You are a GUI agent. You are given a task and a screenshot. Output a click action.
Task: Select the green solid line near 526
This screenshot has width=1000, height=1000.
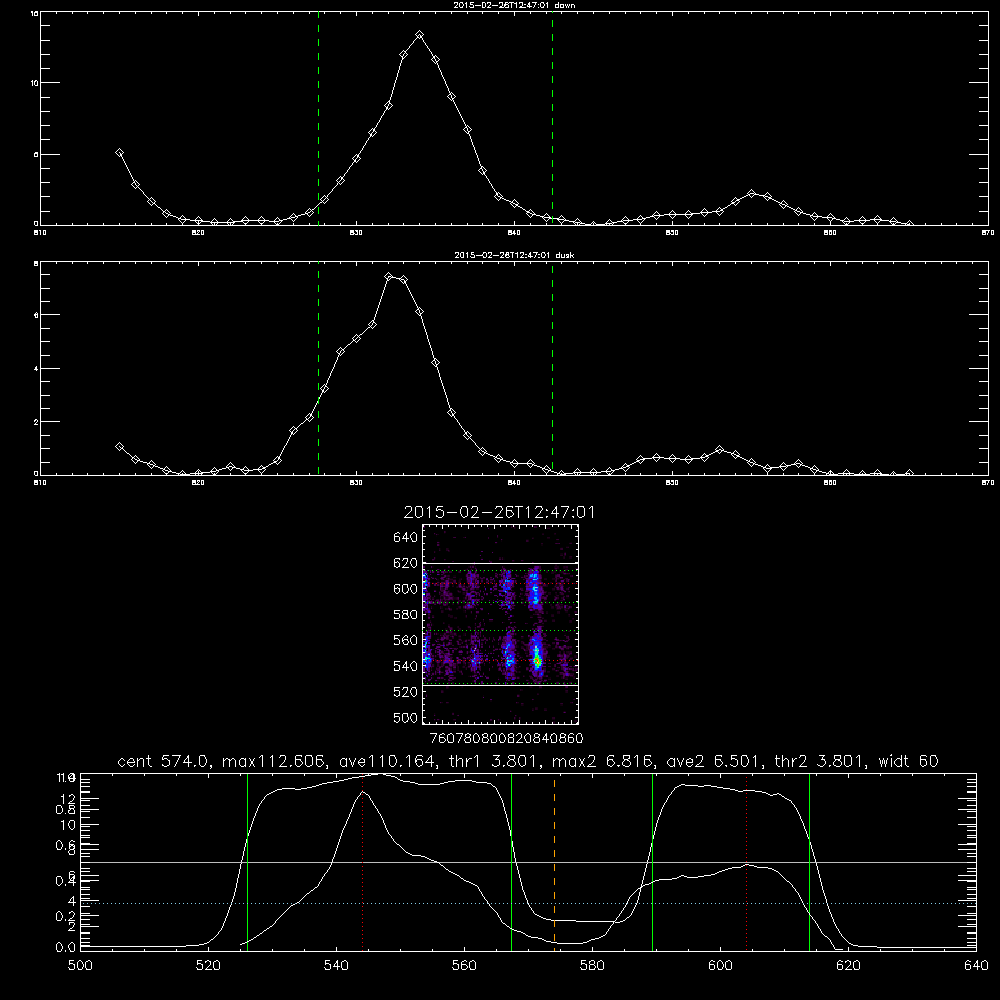tap(247, 861)
